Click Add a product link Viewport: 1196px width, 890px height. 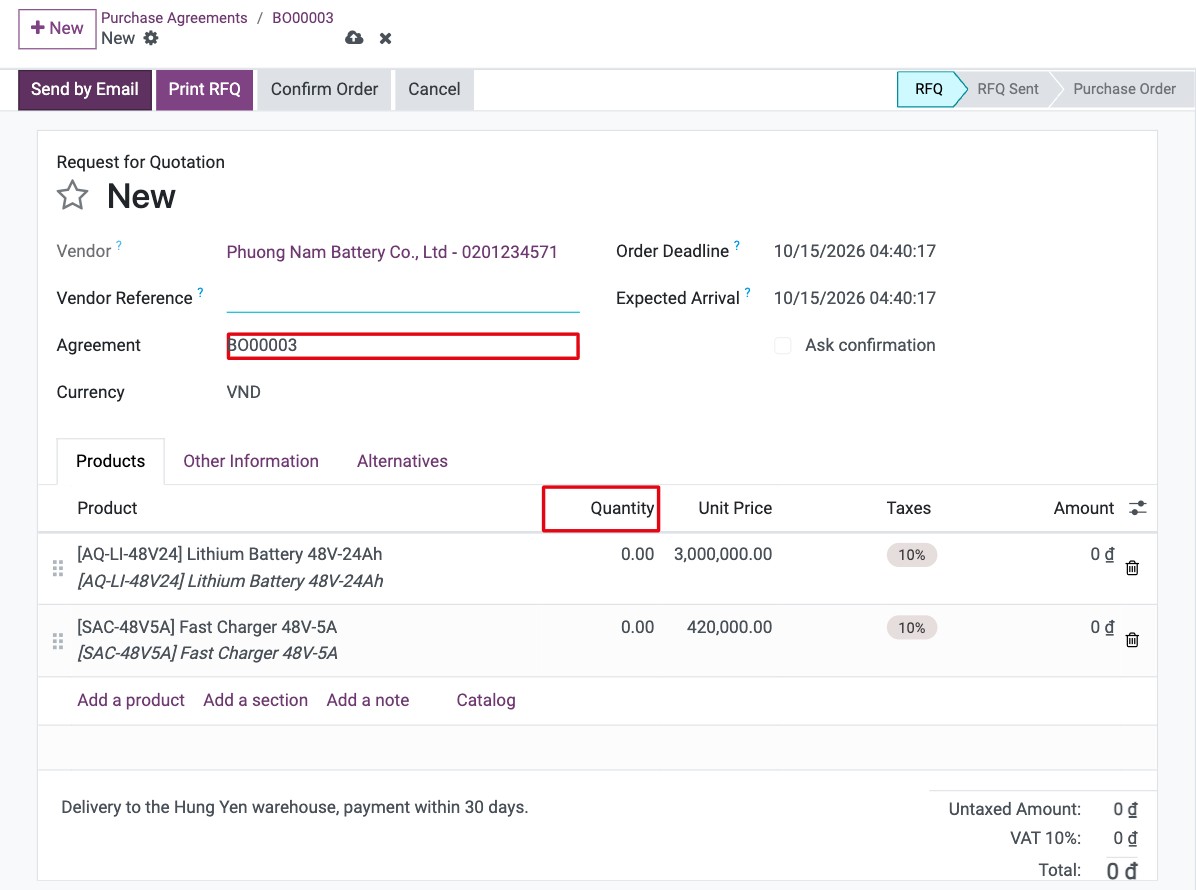pyautogui.click(x=130, y=700)
